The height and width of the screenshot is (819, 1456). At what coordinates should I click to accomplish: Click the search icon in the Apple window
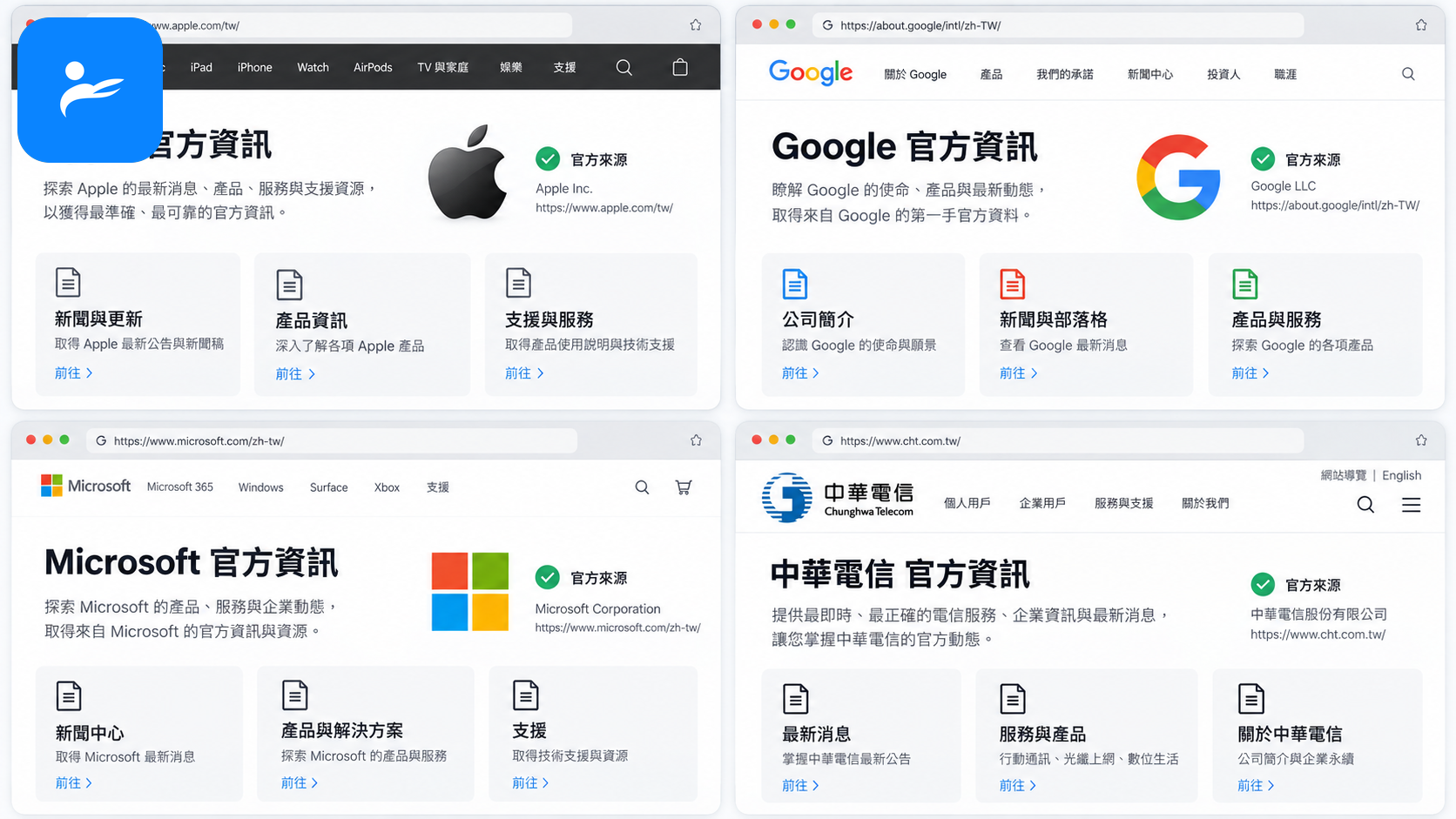[x=624, y=67]
